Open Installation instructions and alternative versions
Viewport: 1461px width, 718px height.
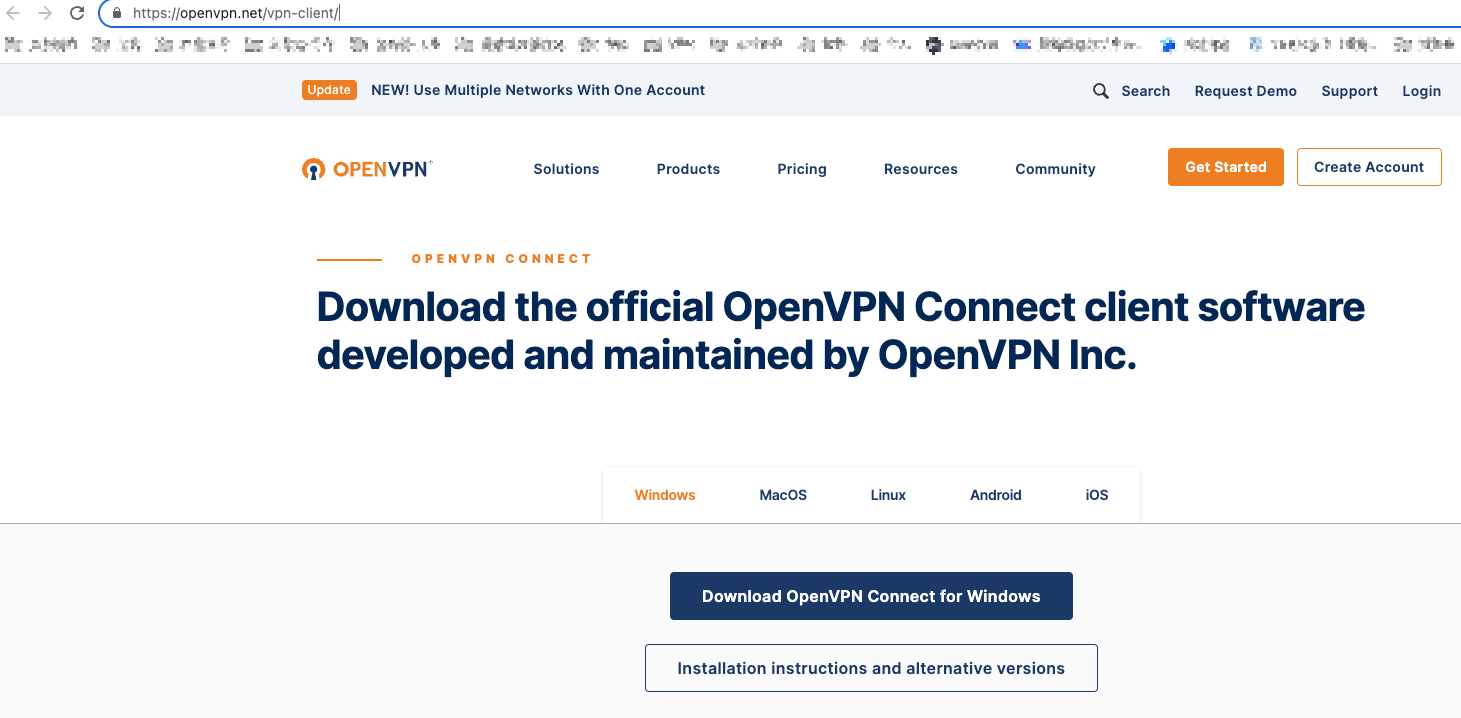click(x=871, y=668)
